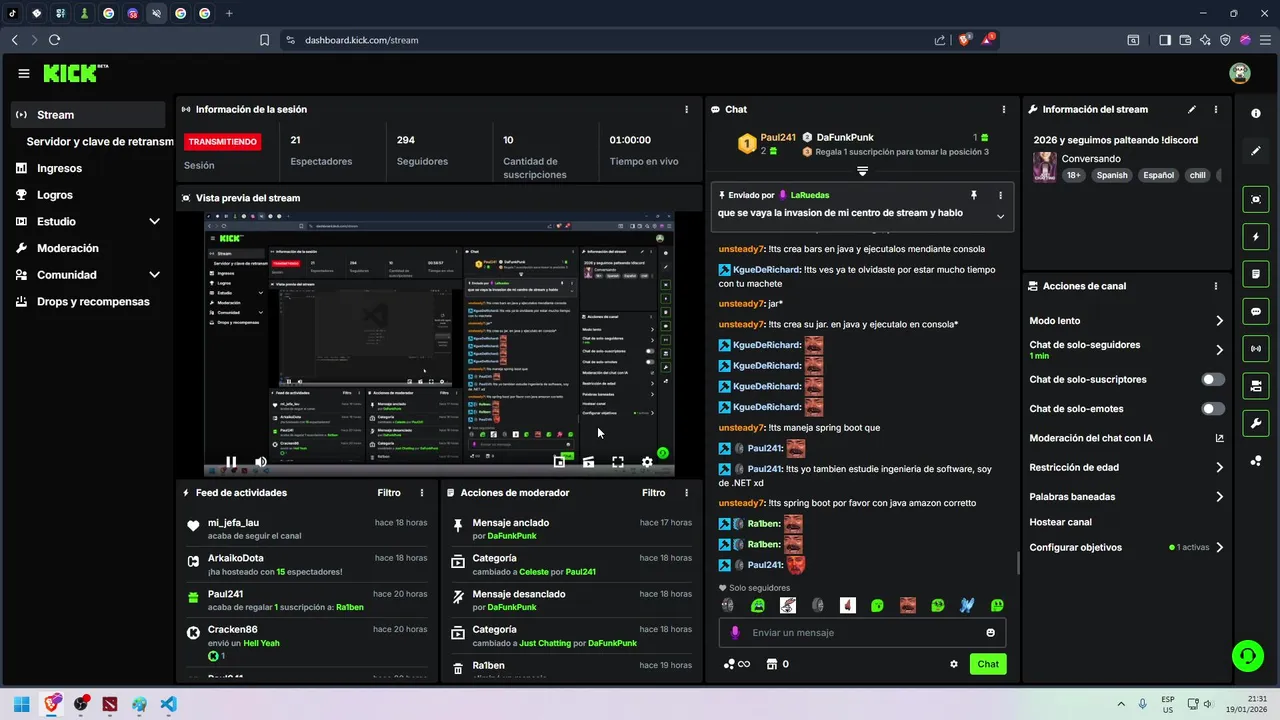Edit stream info with pencil icon
1280x720 pixels.
point(1191,109)
